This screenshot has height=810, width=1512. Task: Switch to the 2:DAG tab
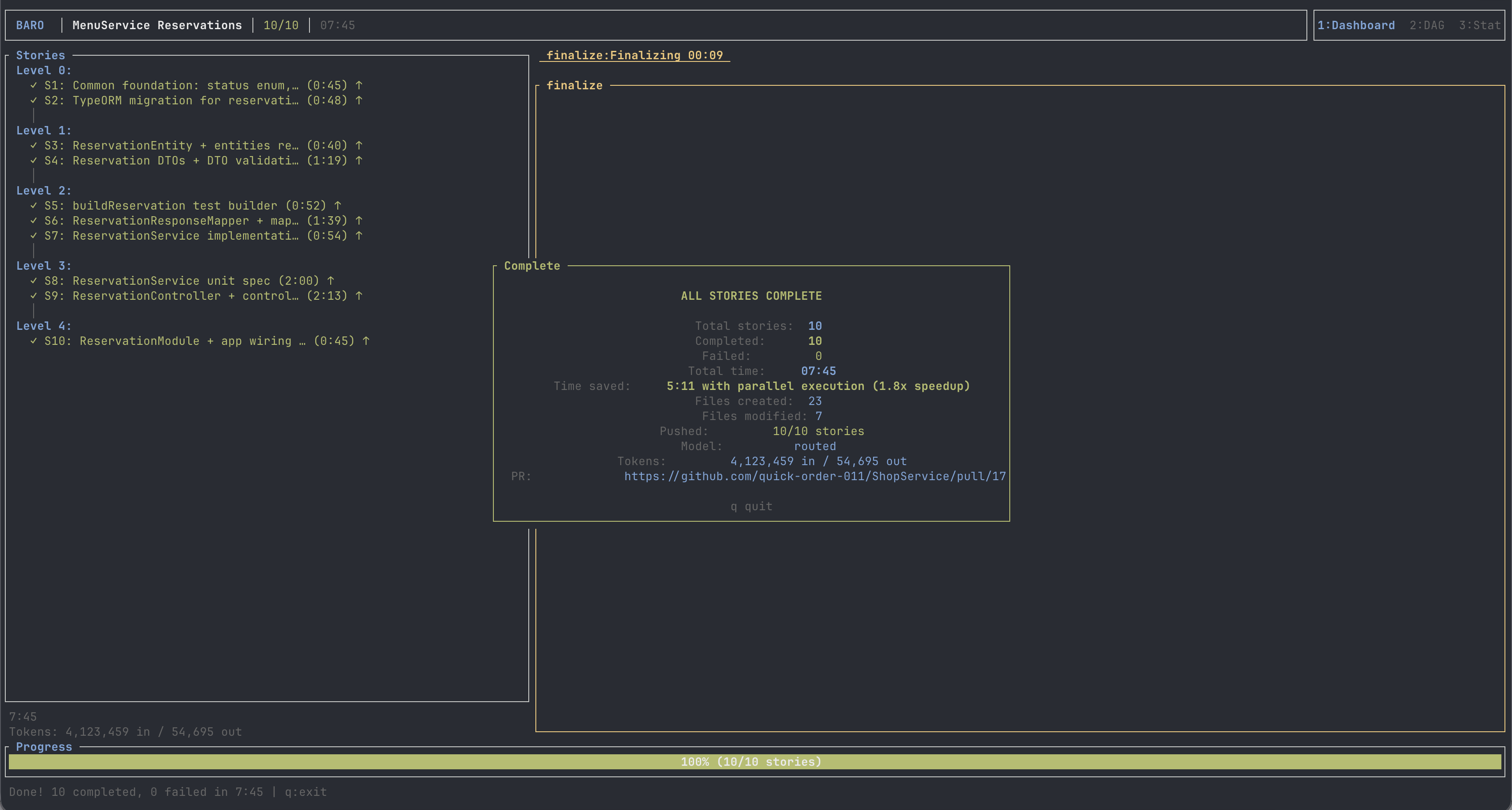click(1427, 25)
